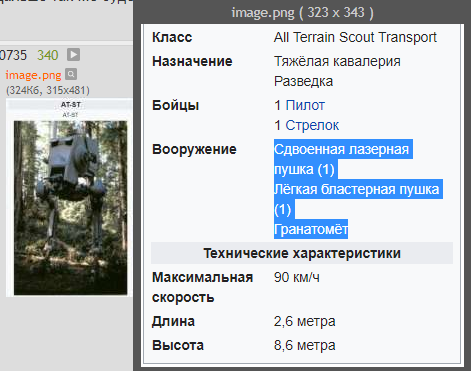Viewport: 471px width, 371px height.
Task: Click the Стрелок link
Action: click(312, 125)
